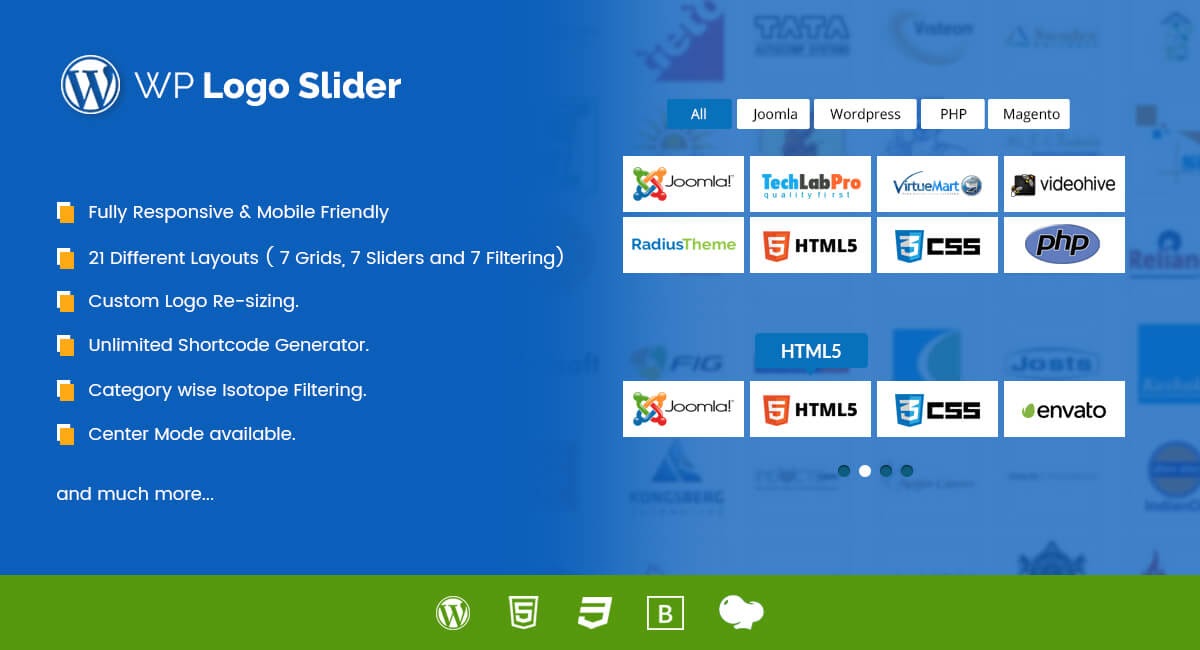Click the VirtueMart logo in the top row
1200x650 pixels.
[936, 184]
